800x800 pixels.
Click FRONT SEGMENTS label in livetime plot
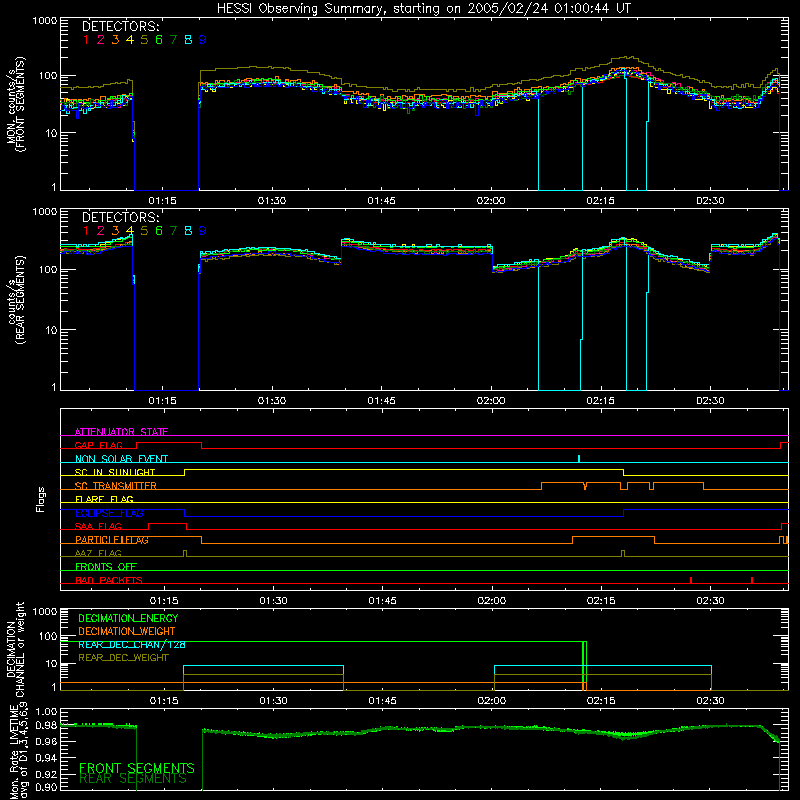click(137, 768)
